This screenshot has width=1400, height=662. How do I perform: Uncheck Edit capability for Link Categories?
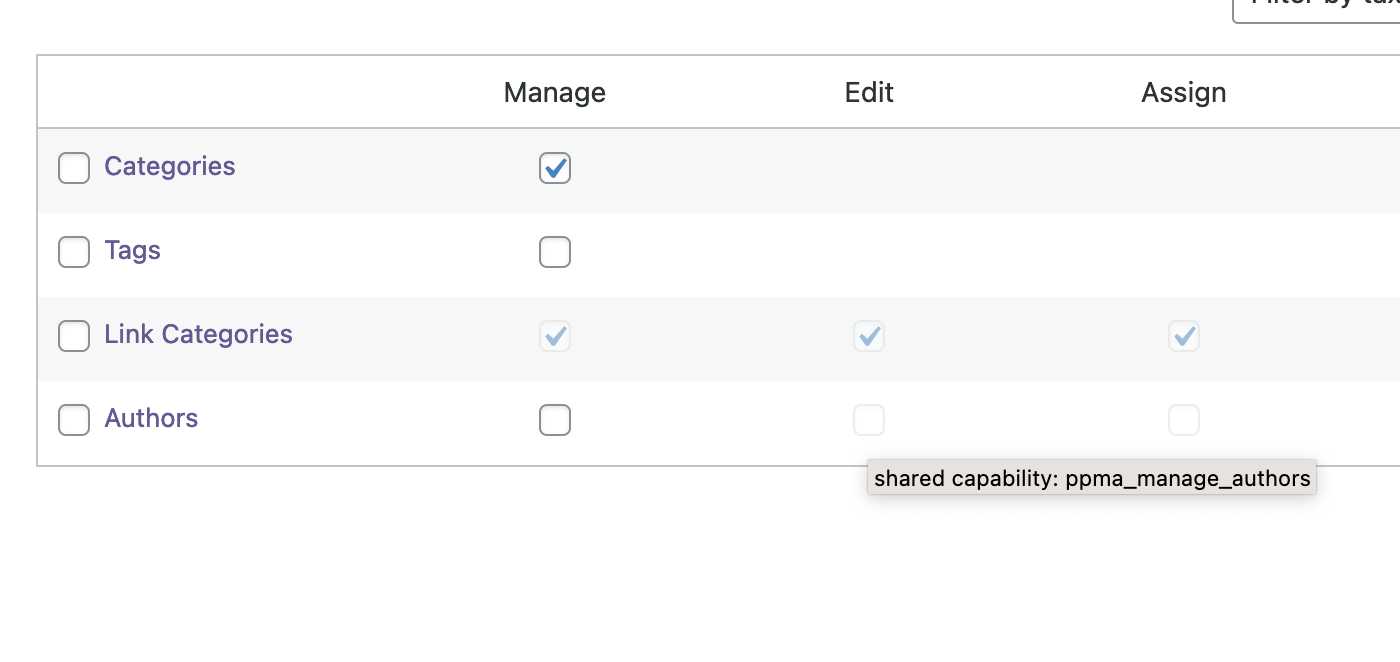[x=868, y=336]
